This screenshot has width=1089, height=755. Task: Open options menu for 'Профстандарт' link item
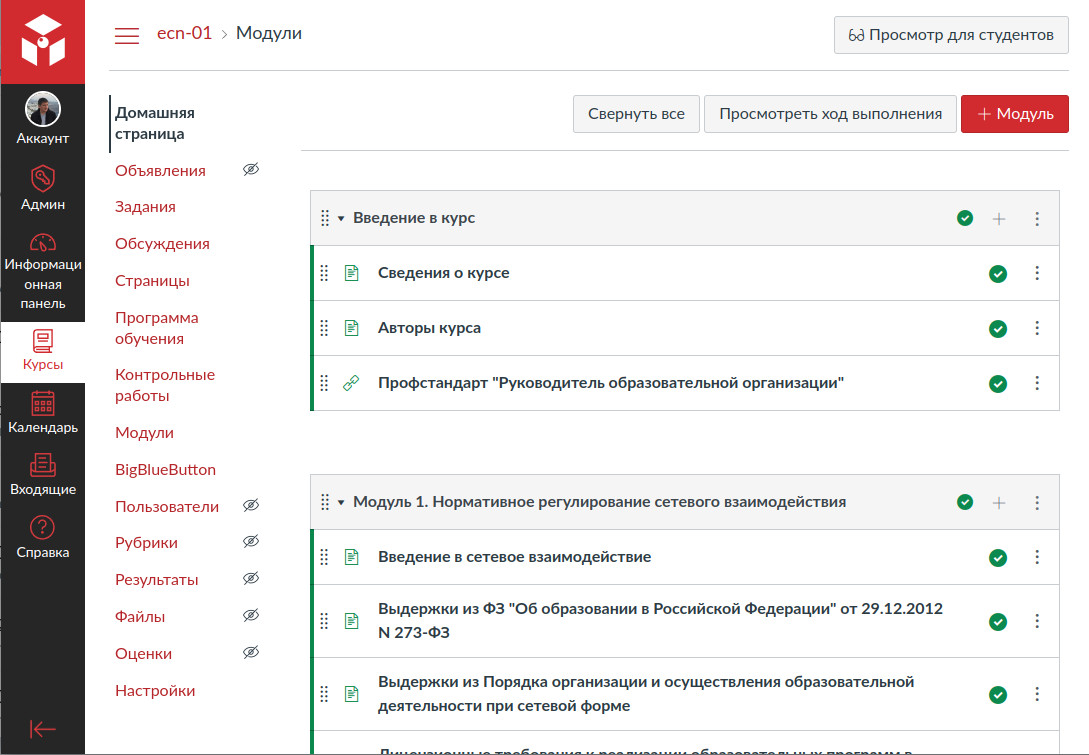[1037, 383]
